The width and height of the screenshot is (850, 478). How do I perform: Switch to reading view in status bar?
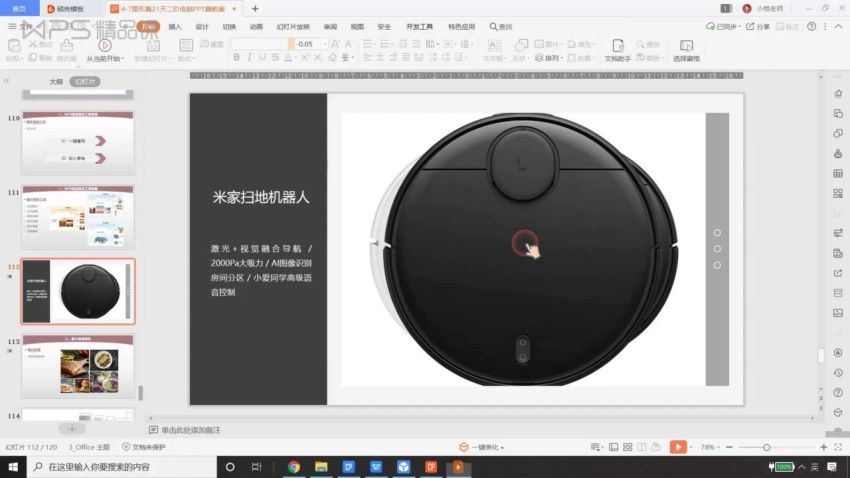click(642, 447)
